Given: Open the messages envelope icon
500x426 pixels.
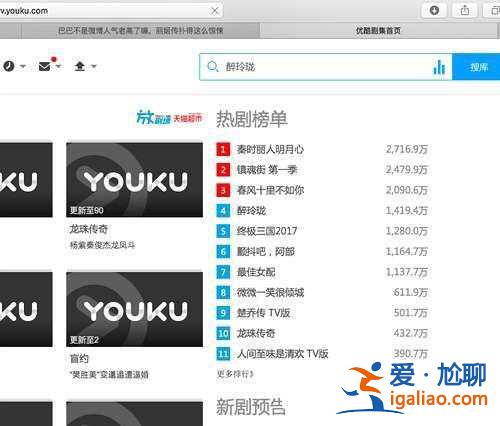Looking at the screenshot, I should 45,66.
